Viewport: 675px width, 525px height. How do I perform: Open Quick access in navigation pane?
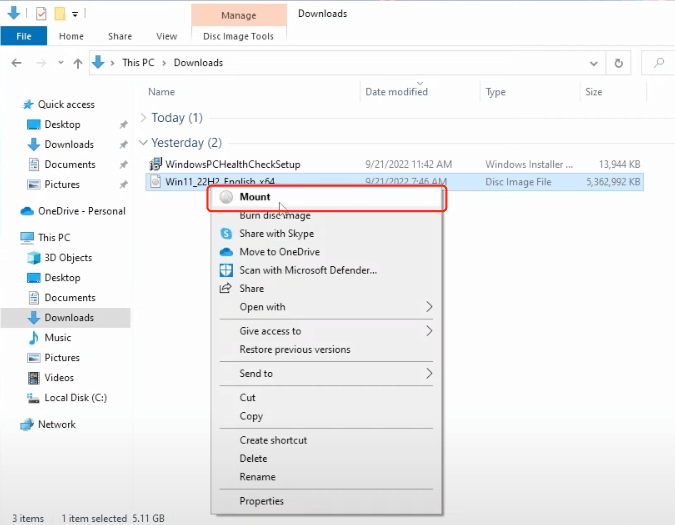coord(66,105)
